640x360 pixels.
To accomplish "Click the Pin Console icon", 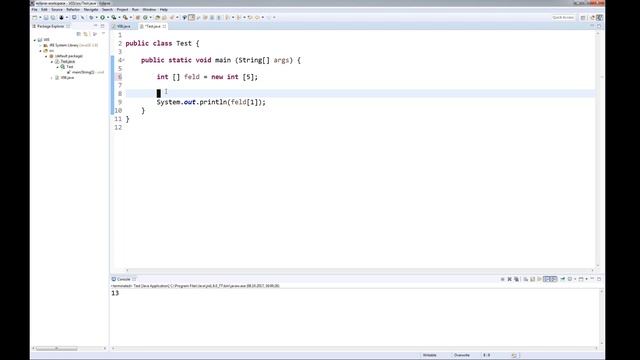I will pos(562,279).
